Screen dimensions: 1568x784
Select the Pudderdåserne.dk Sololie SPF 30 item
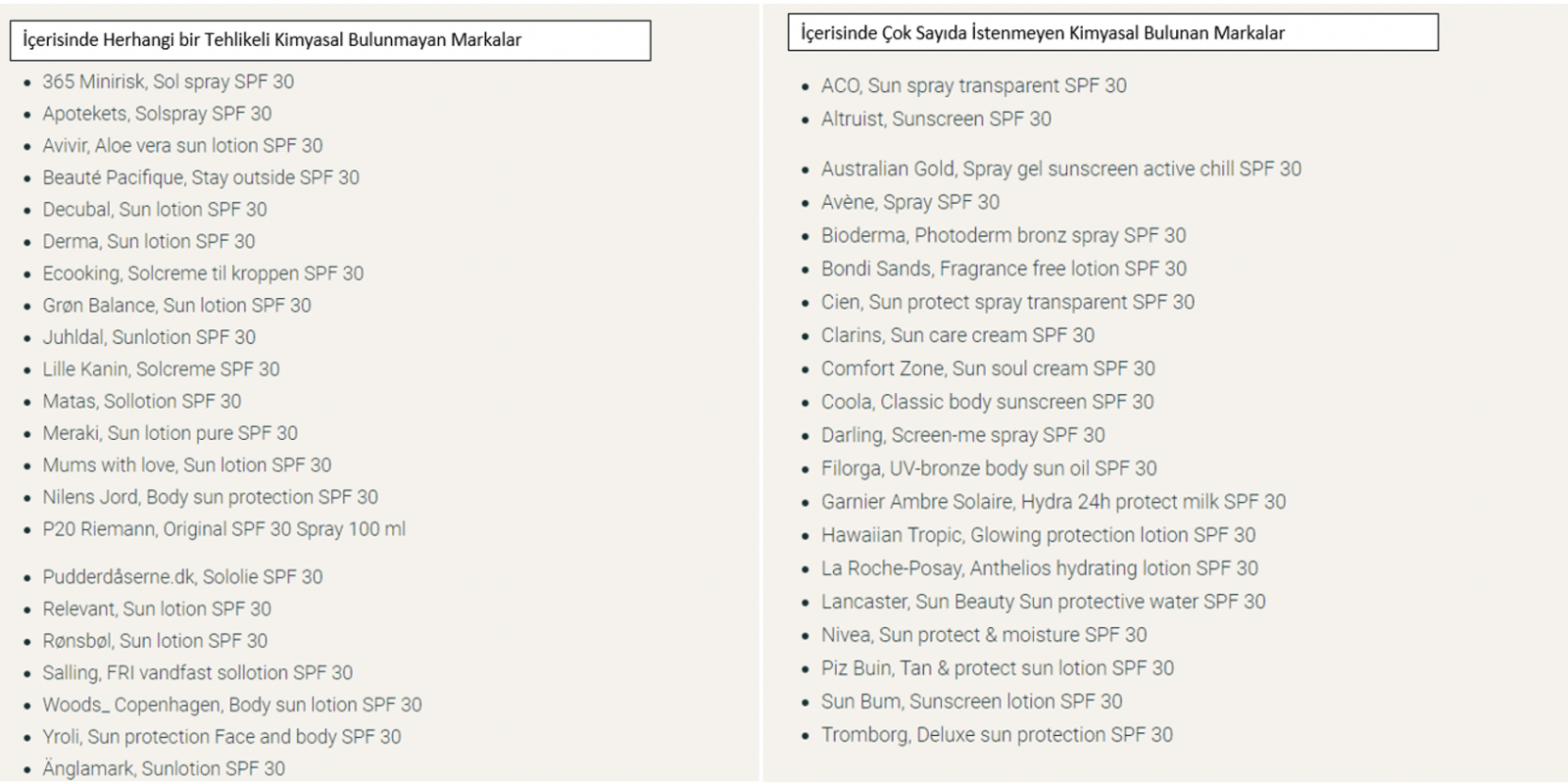[182, 577]
